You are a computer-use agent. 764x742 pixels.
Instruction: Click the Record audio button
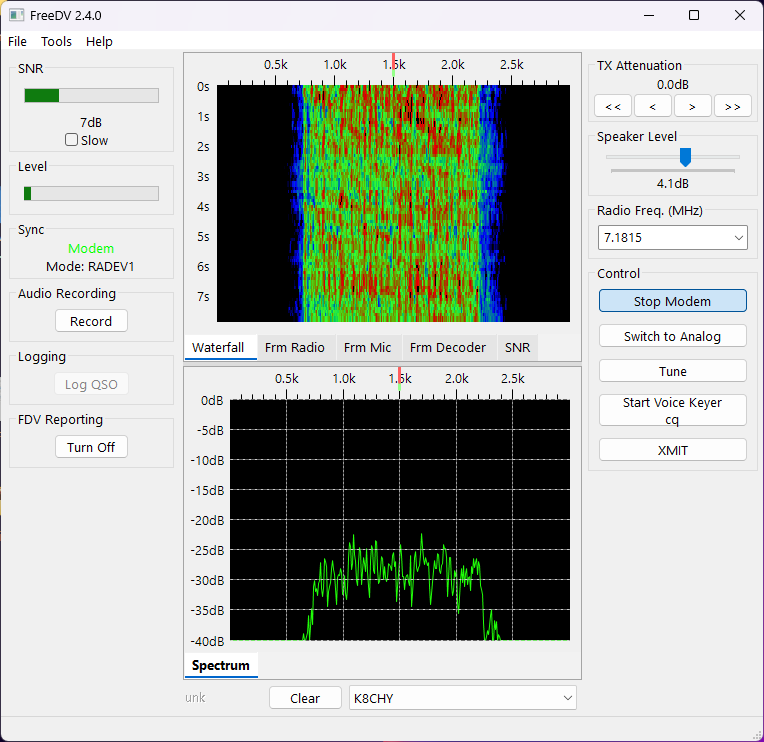(x=91, y=321)
